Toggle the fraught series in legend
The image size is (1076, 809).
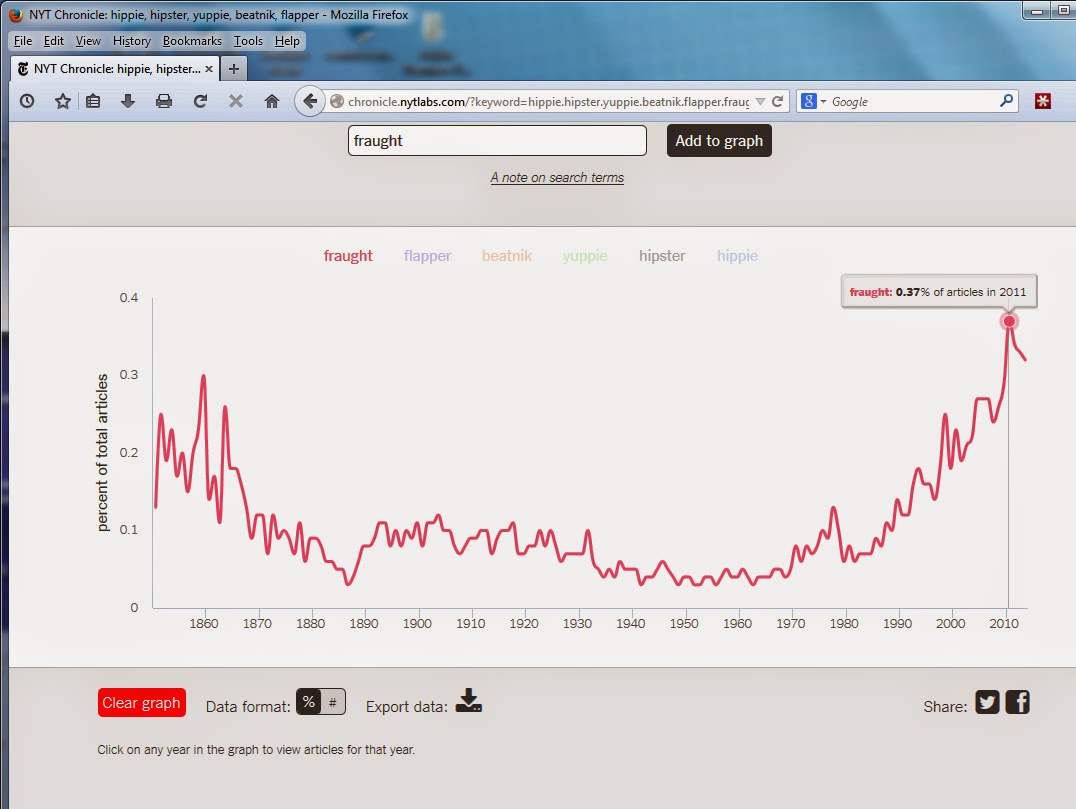[x=348, y=256]
